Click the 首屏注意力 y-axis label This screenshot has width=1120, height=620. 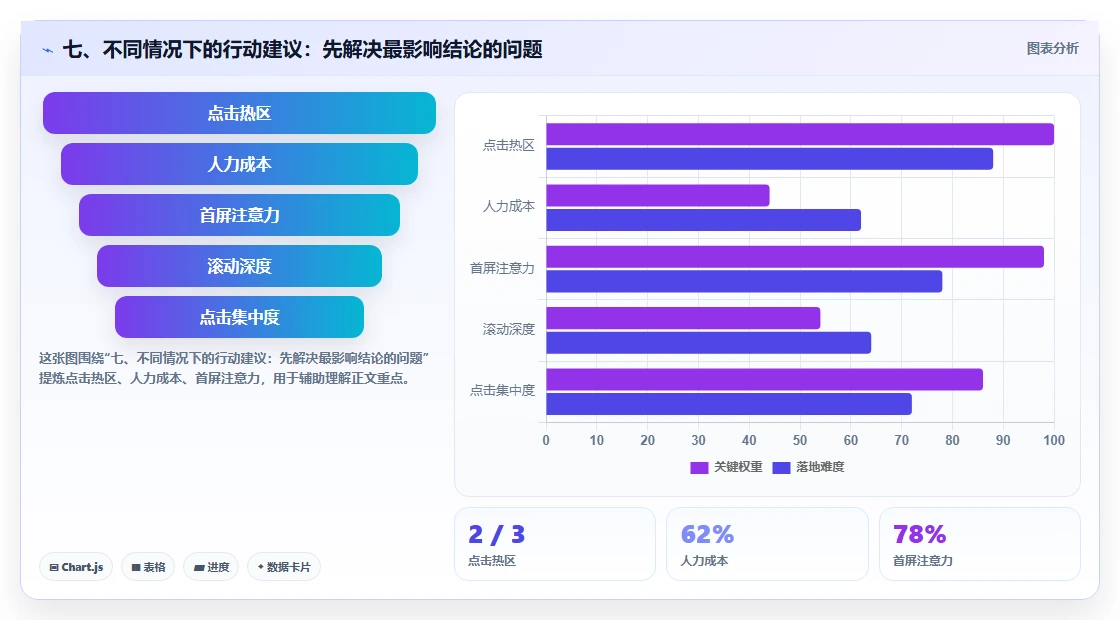(502, 268)
